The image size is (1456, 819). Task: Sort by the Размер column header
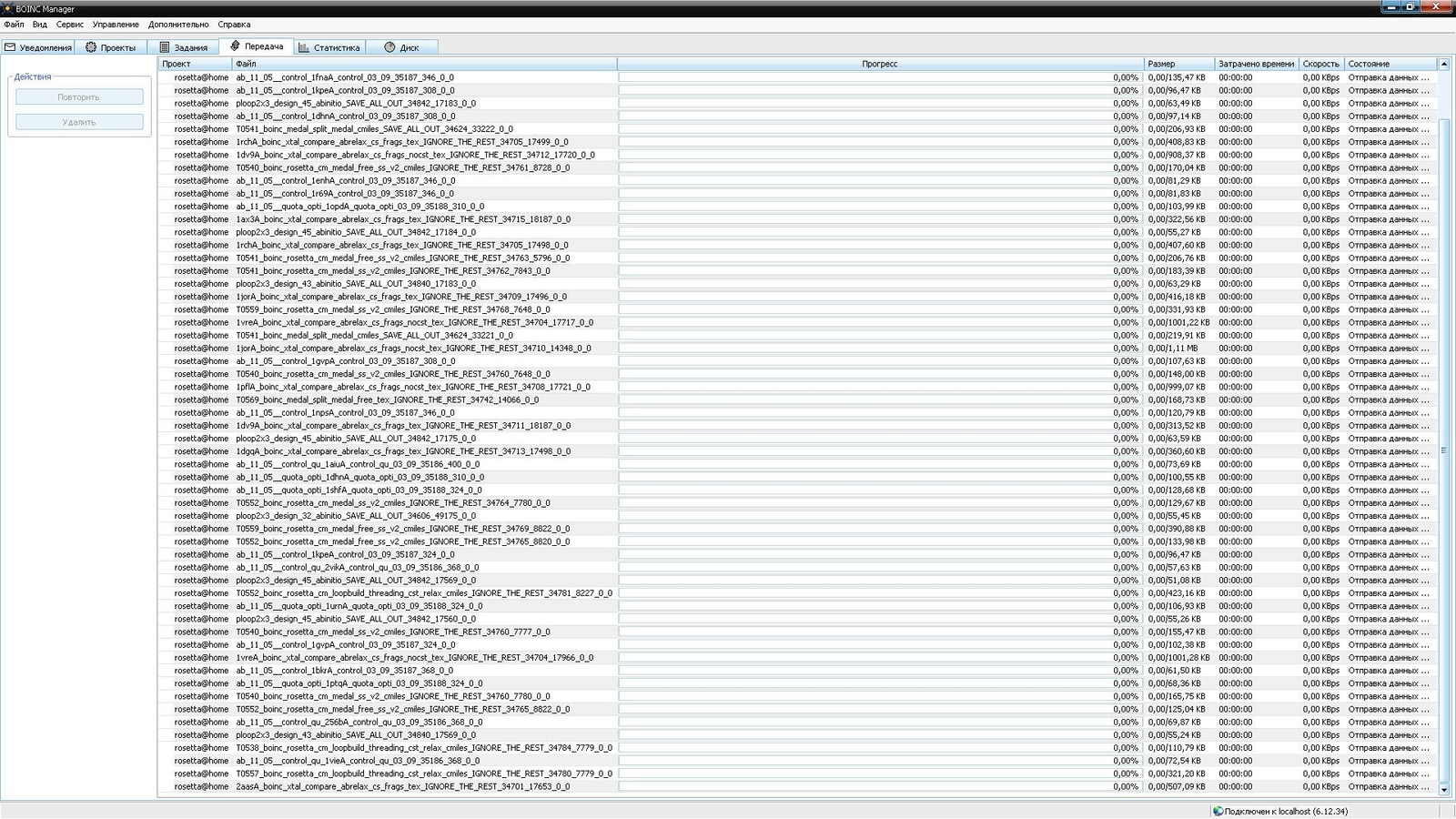[x=1178, y=64]
